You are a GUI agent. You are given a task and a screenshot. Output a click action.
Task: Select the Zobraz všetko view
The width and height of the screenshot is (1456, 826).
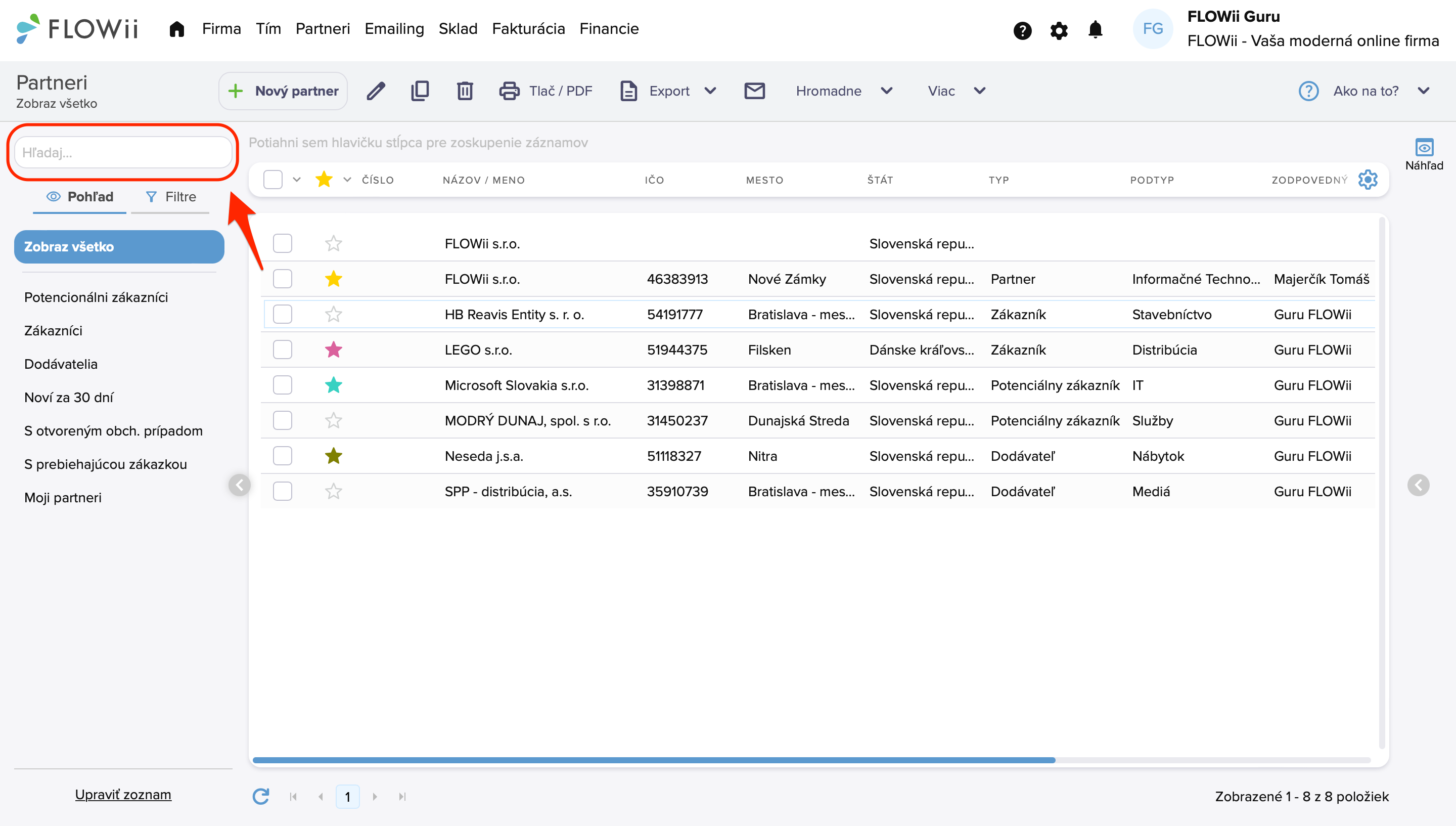(119, 247)
